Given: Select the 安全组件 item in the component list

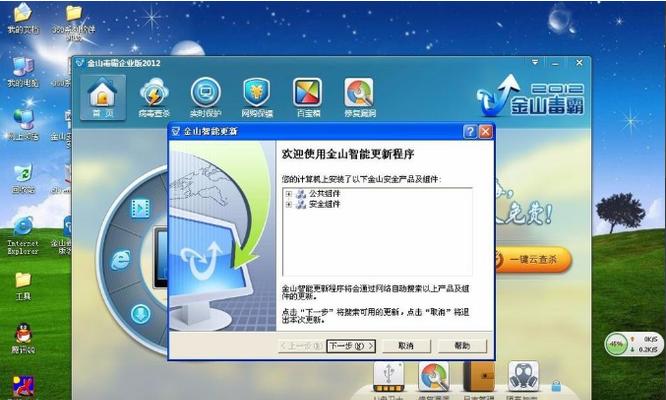Looking at the screenshot, I should coord(325,204).
